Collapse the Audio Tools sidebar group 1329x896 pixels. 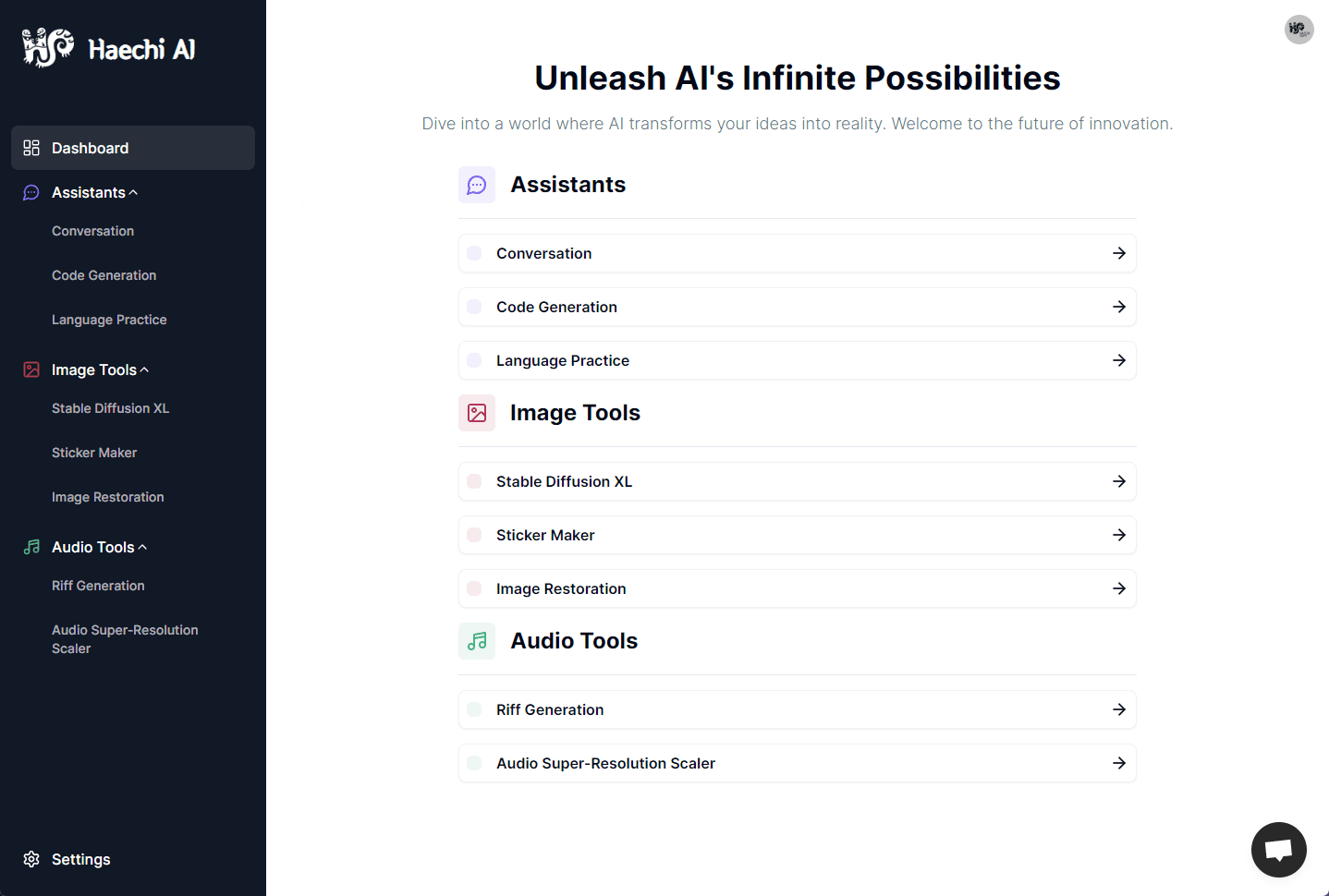[142, 547]
